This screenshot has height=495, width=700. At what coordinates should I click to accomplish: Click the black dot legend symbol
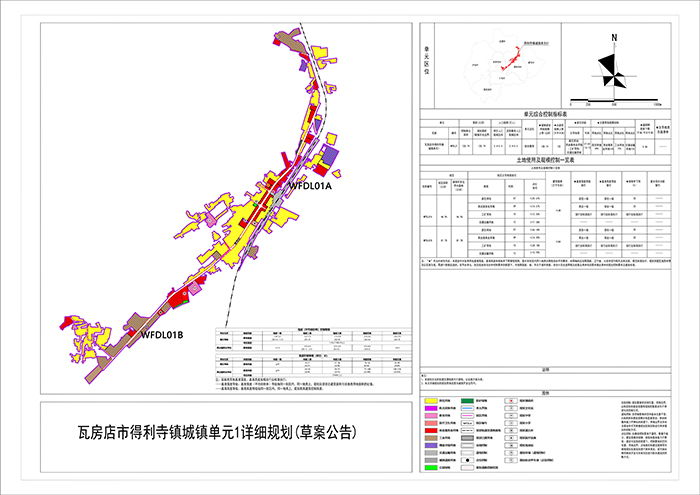coord(467,460)
